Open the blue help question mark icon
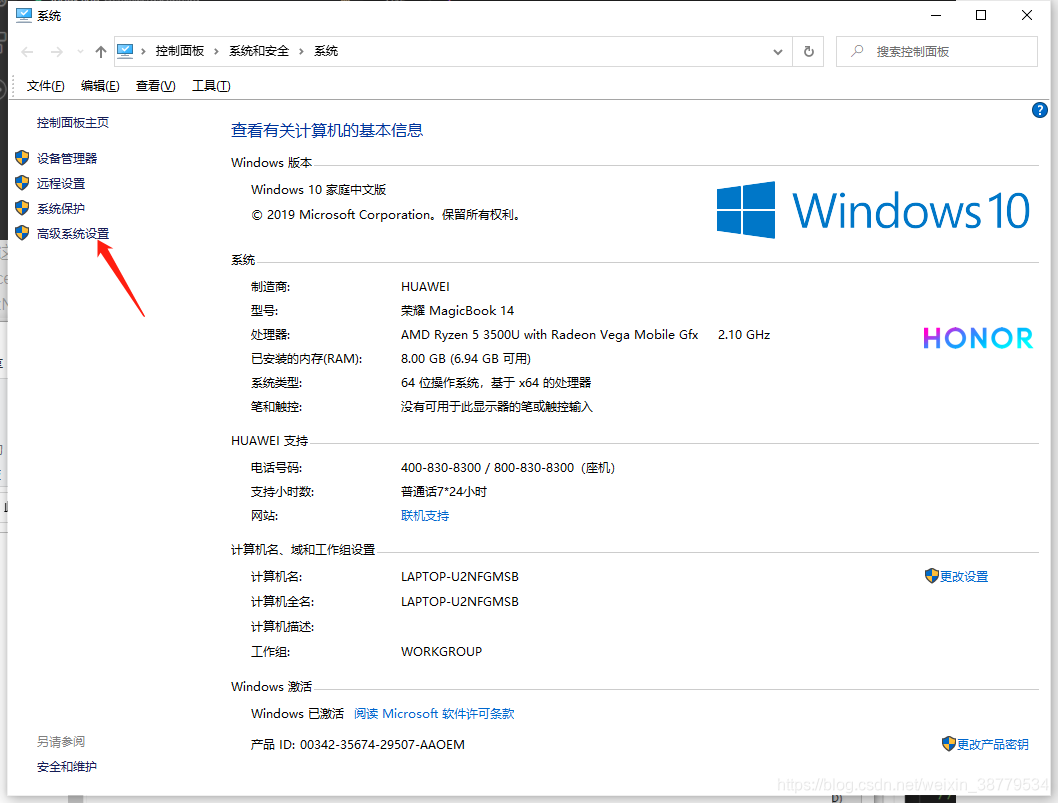 click(1040, 110)
